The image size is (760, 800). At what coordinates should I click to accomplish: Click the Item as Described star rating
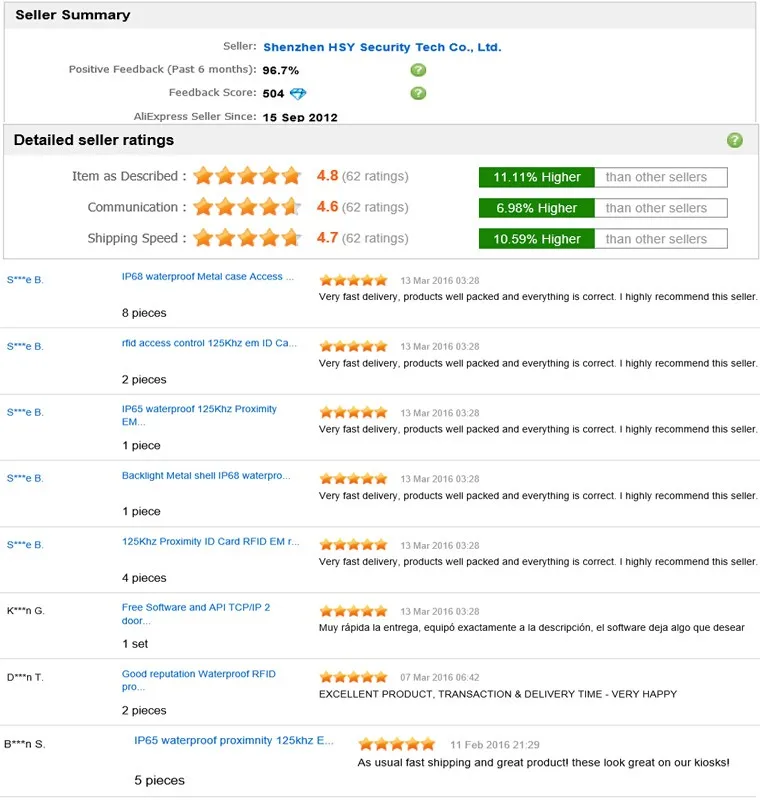pos(247,176)
